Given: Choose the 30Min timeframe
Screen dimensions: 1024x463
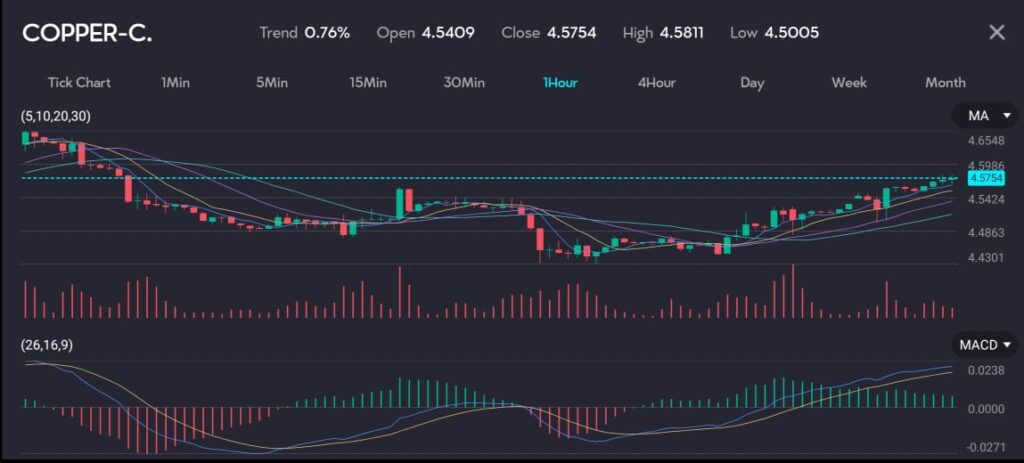Looking at the screenshot, I should pos(464,82).
